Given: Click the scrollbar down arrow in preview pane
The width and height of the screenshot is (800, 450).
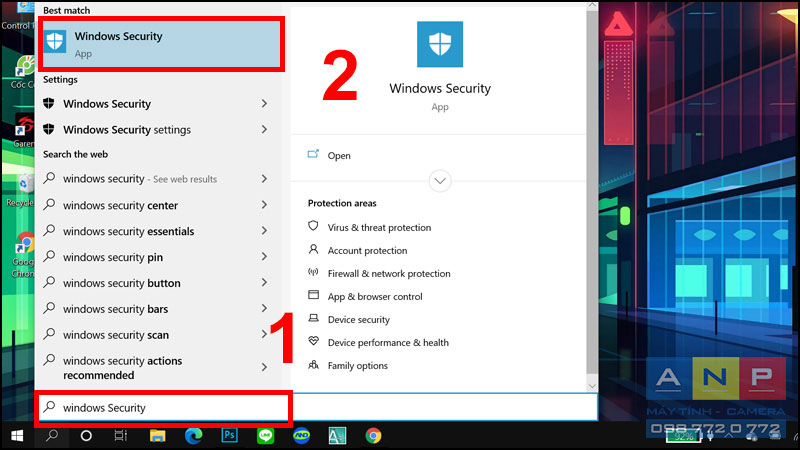Looking at the screenshot, I should coord(592,386).
